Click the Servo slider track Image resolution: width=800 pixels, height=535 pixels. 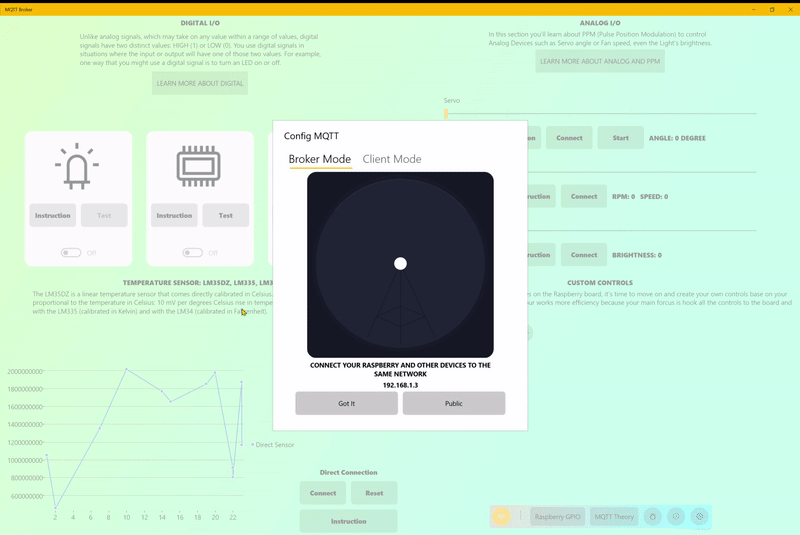coord(600,113)
